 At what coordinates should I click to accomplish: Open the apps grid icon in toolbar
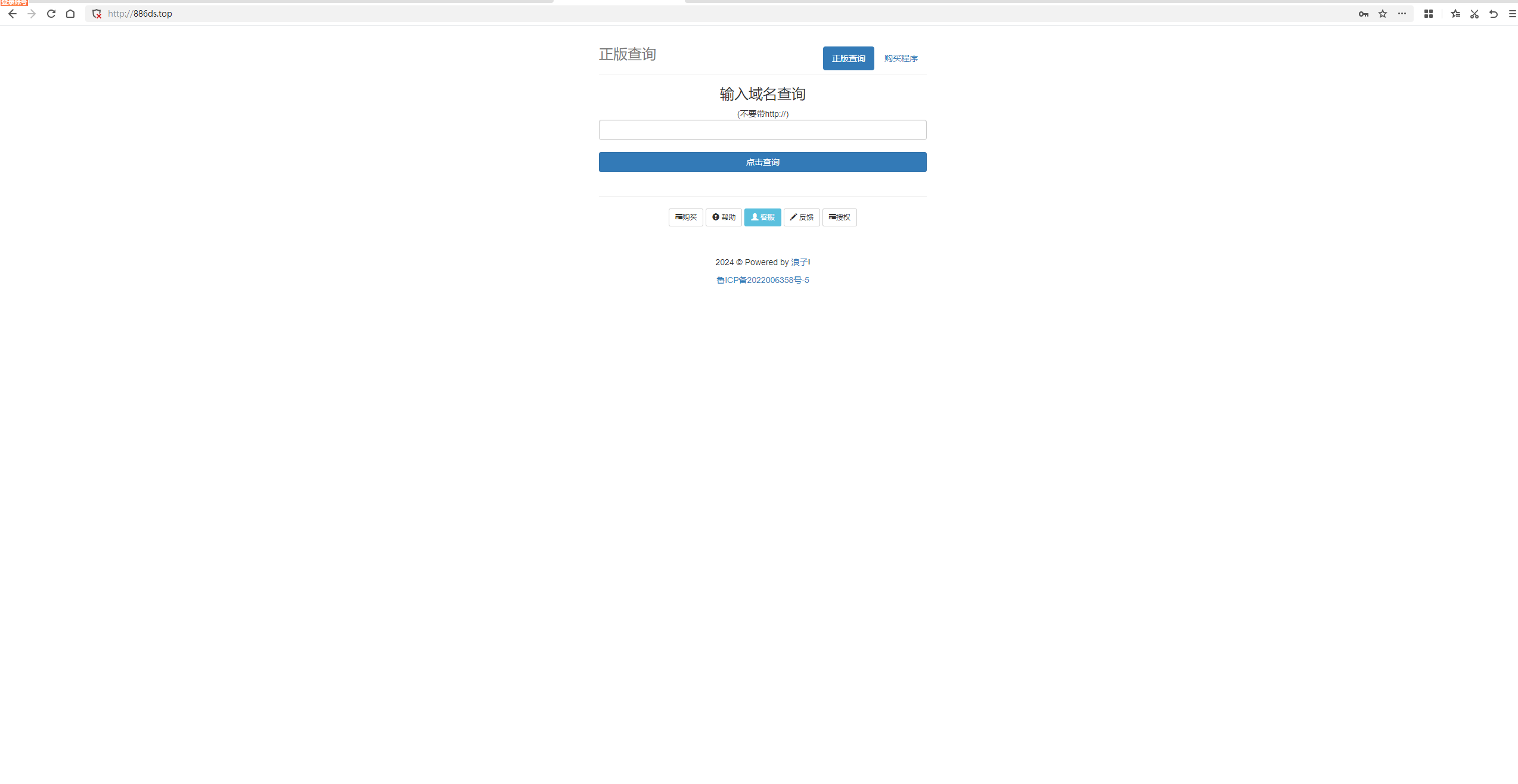(1428, 13)
